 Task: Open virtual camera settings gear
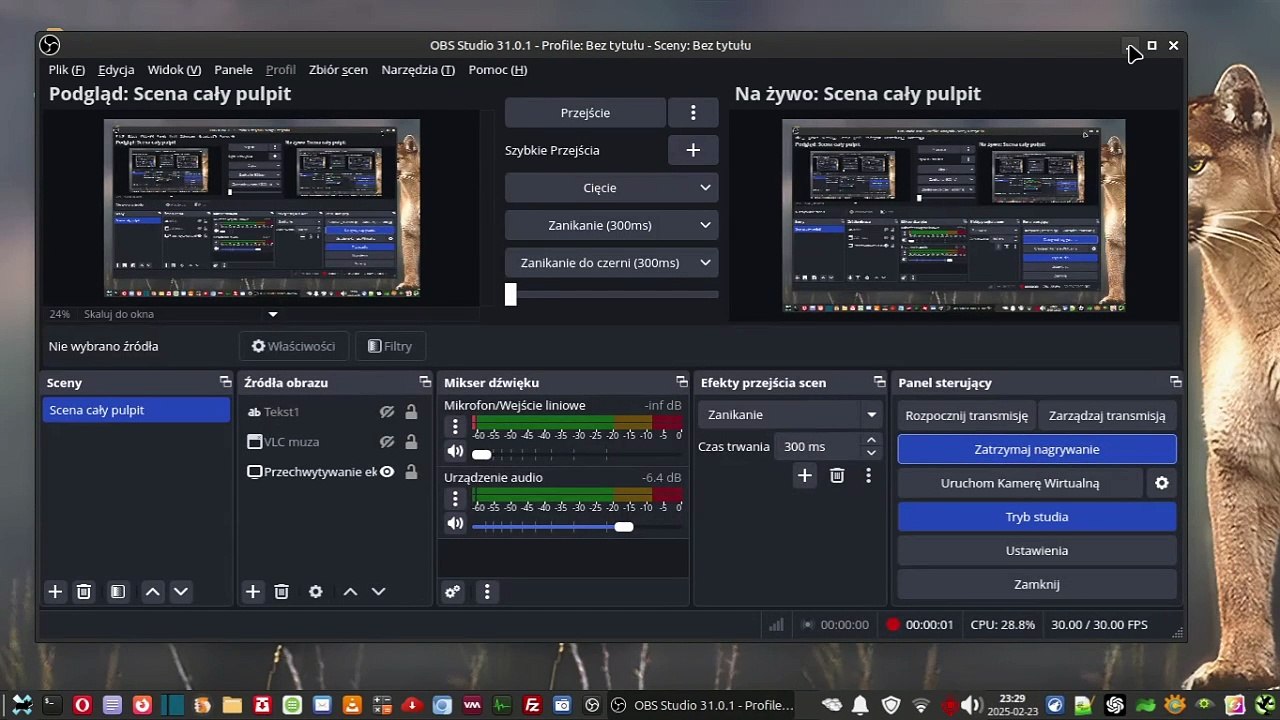[x=1162, y=483]
